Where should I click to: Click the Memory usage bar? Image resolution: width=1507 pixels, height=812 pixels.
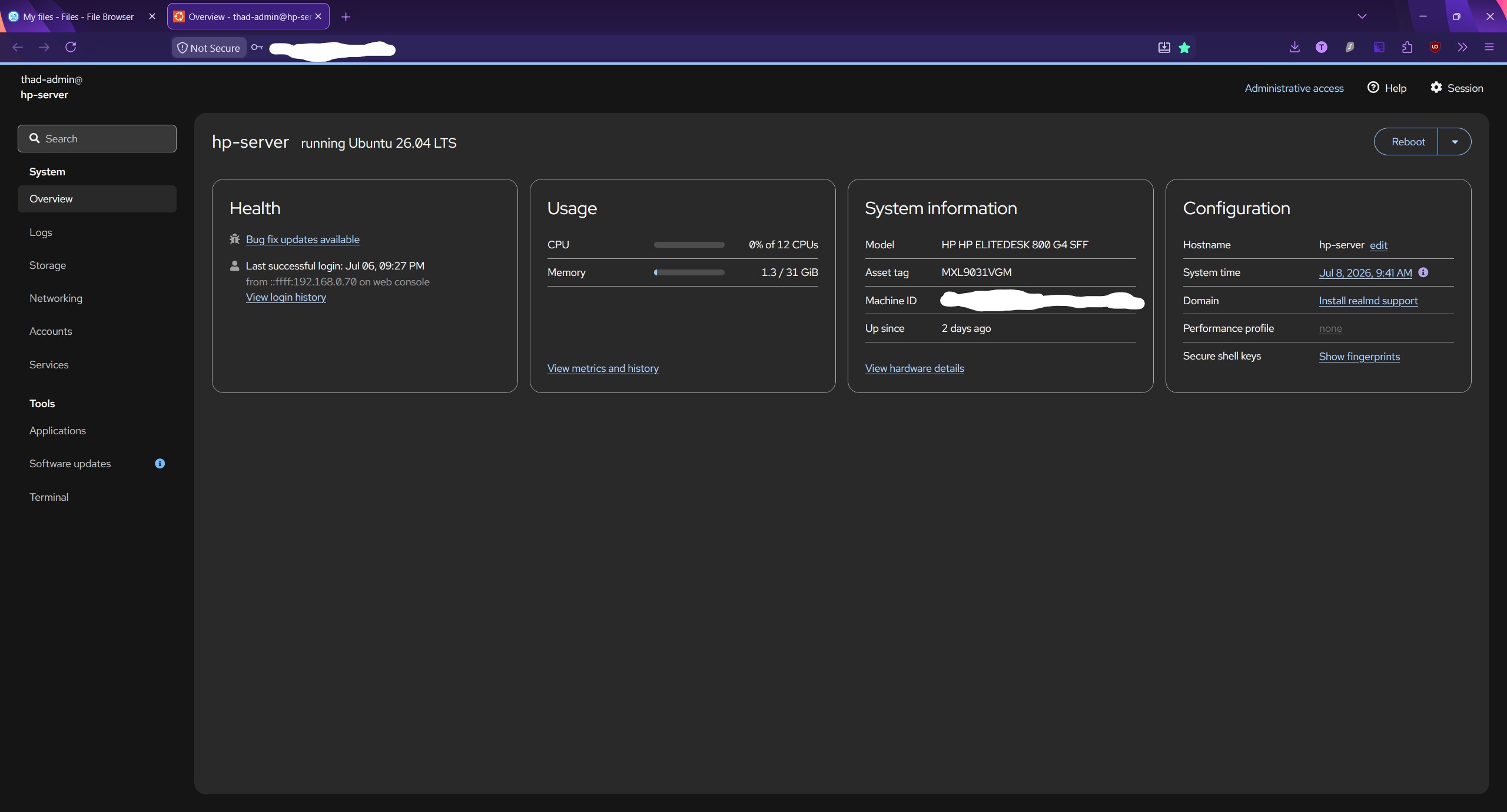(689, 272)
